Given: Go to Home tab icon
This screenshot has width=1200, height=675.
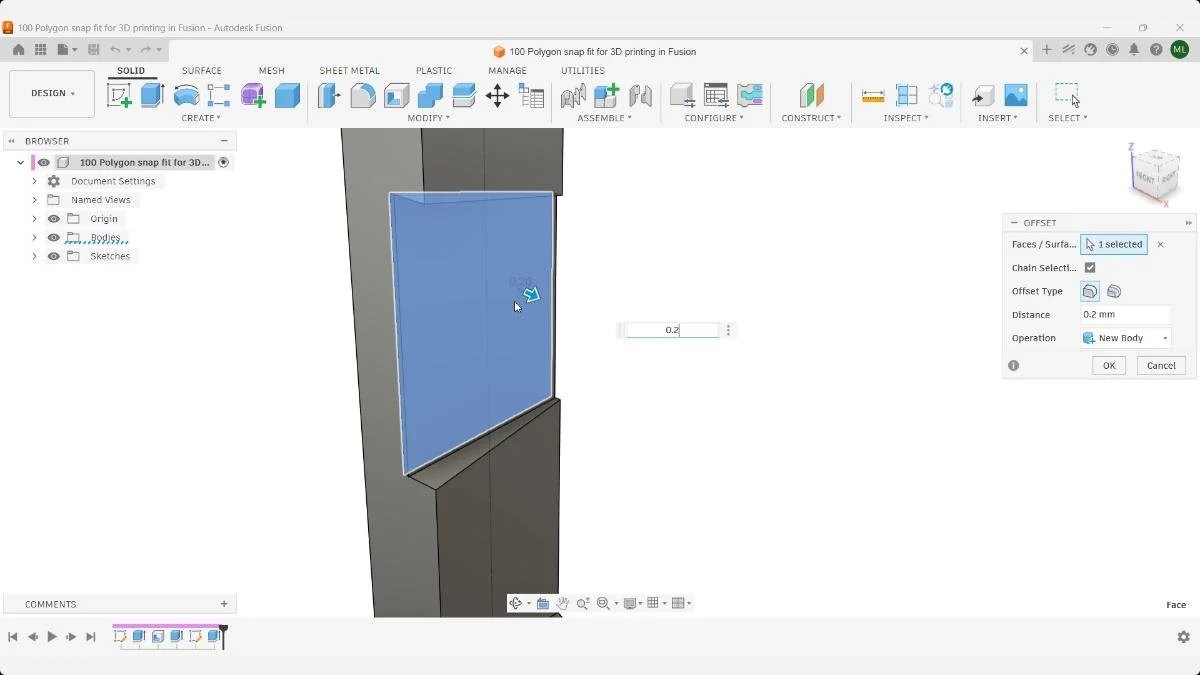Looking at the screenshot, I should tap(18, 49).
